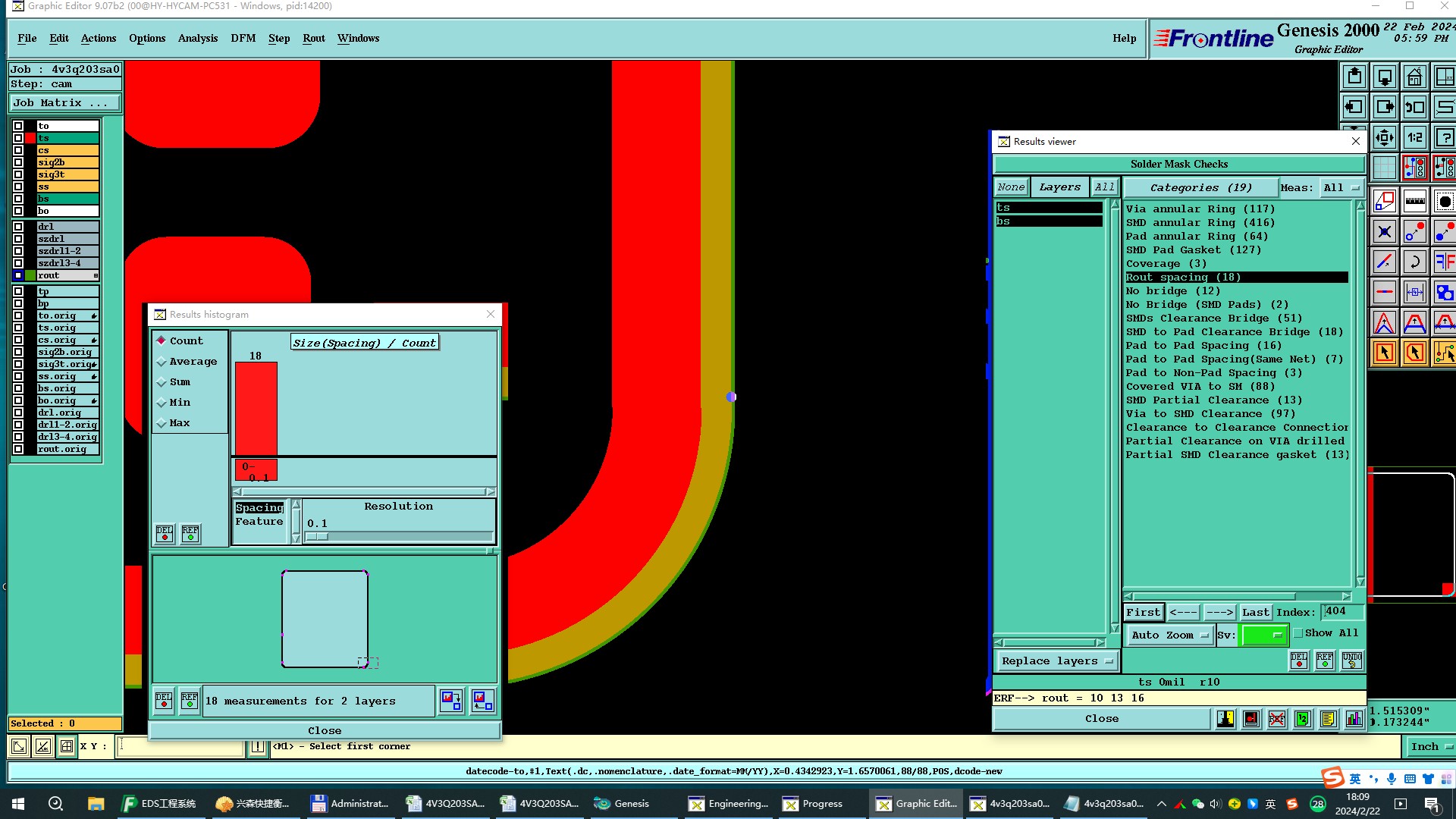Viewport: 1456px width, 819px height.
Task: Open the DFM menu
Action: coord(243,38)
